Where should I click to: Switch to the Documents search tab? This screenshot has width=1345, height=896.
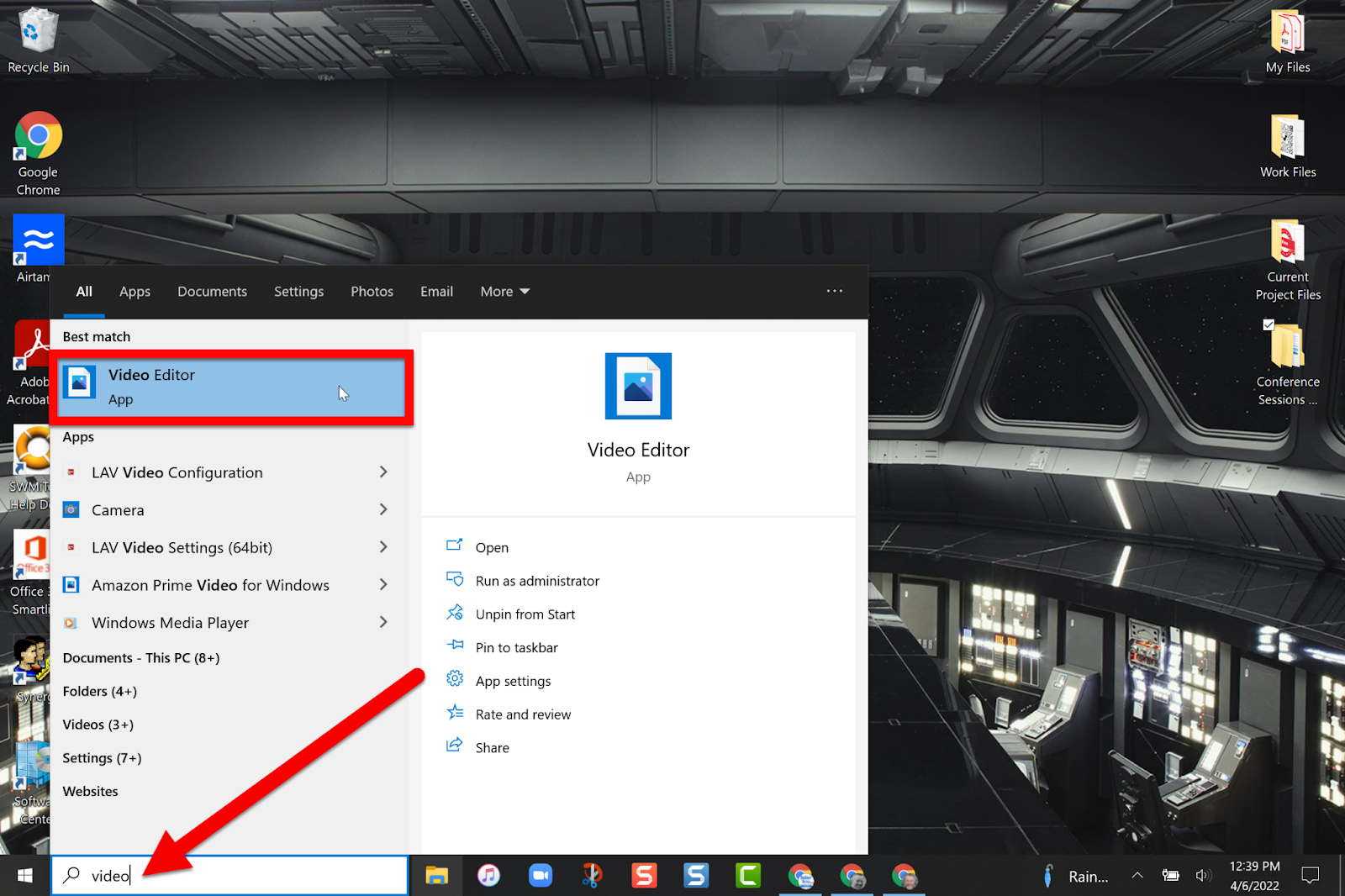pyautogui.click(x=212, y=292)
